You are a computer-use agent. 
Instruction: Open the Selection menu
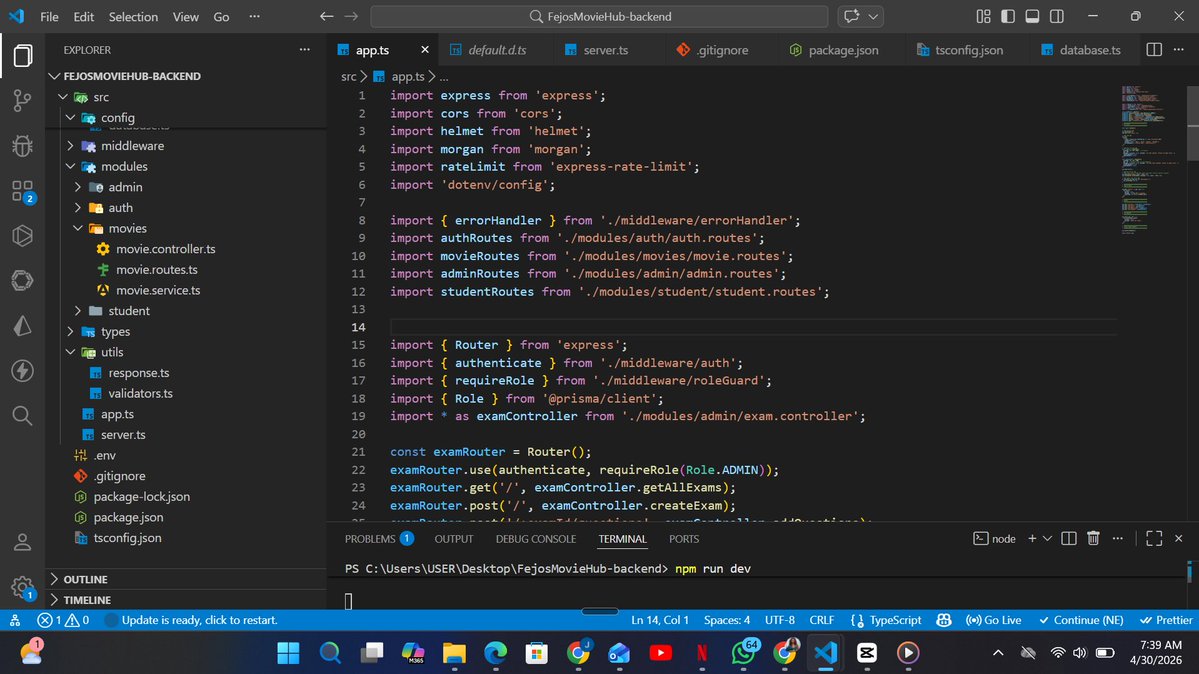click(133, 16)
